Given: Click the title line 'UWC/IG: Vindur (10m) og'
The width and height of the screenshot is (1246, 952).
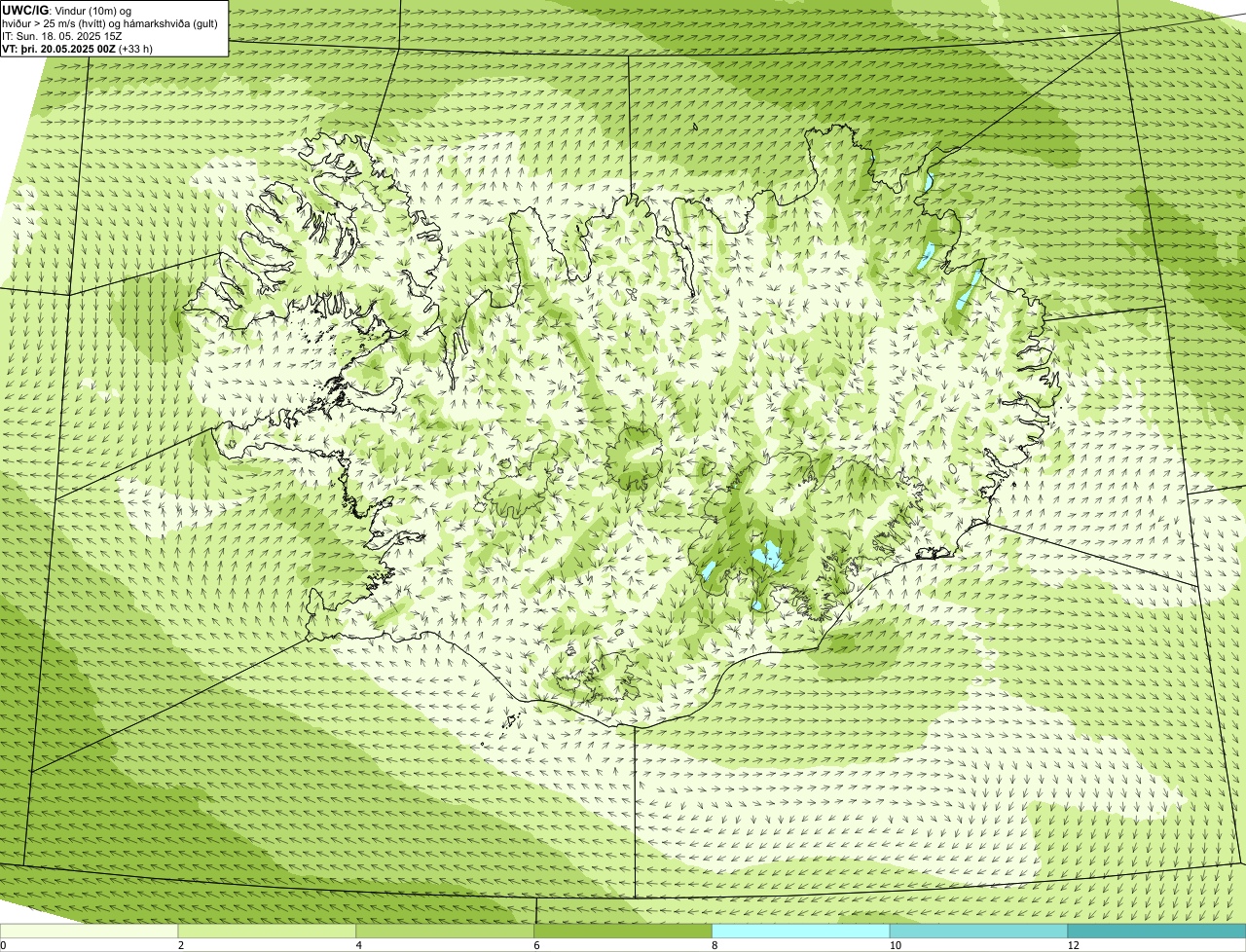Looking at the screenshot, I should (x=67, y=11).
